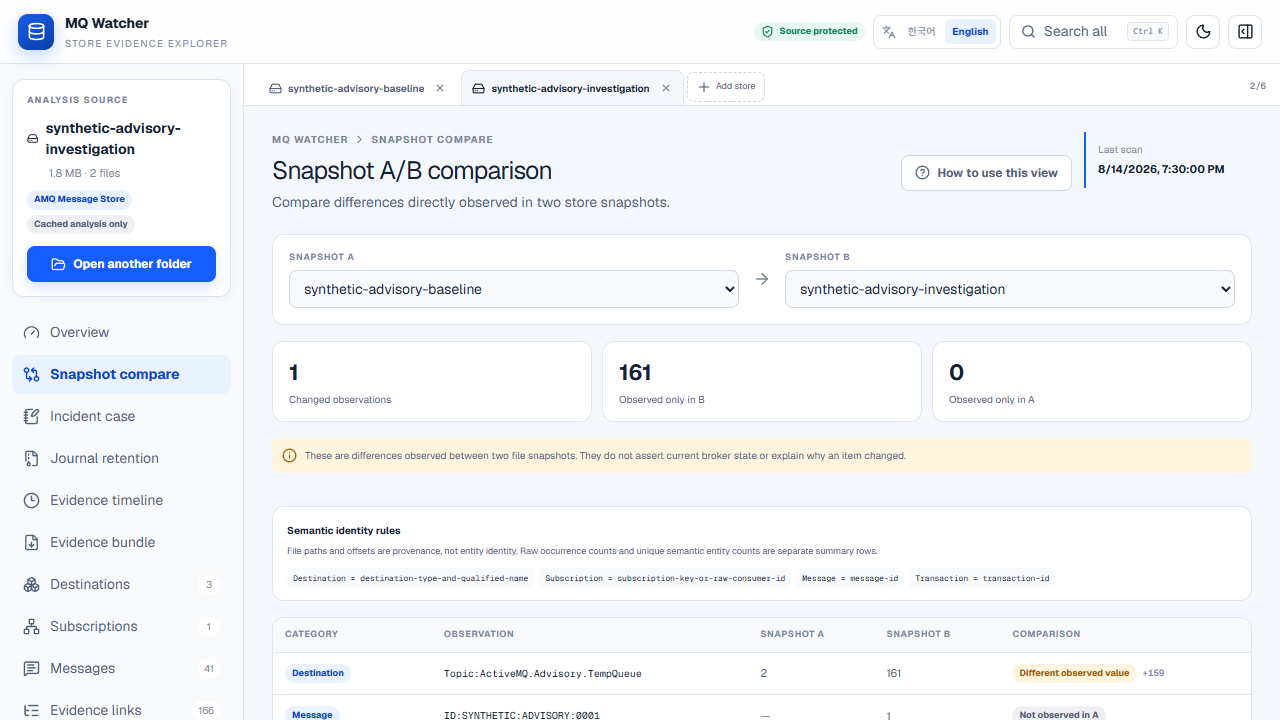The image size is (1280, 720).
Task: Click the Evidence bundle download icon
Action: [32, 542]
